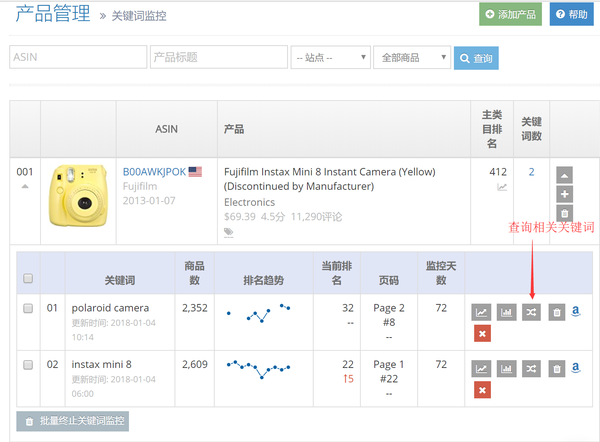
Task: Open trend chart for polaroid camera keyword
Action: point(481,312)
